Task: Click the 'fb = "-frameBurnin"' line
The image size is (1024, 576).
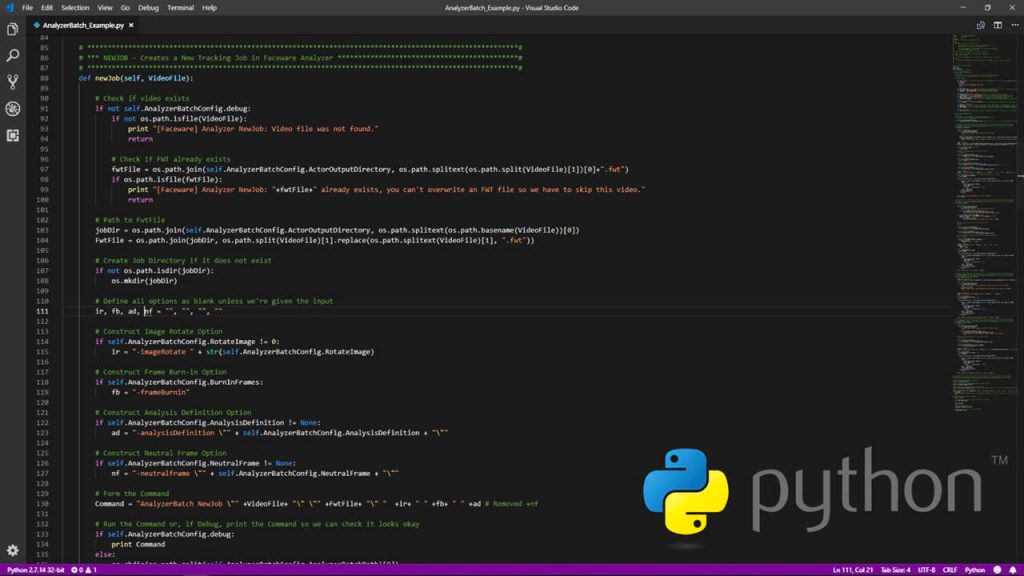Action: (150, 392)
